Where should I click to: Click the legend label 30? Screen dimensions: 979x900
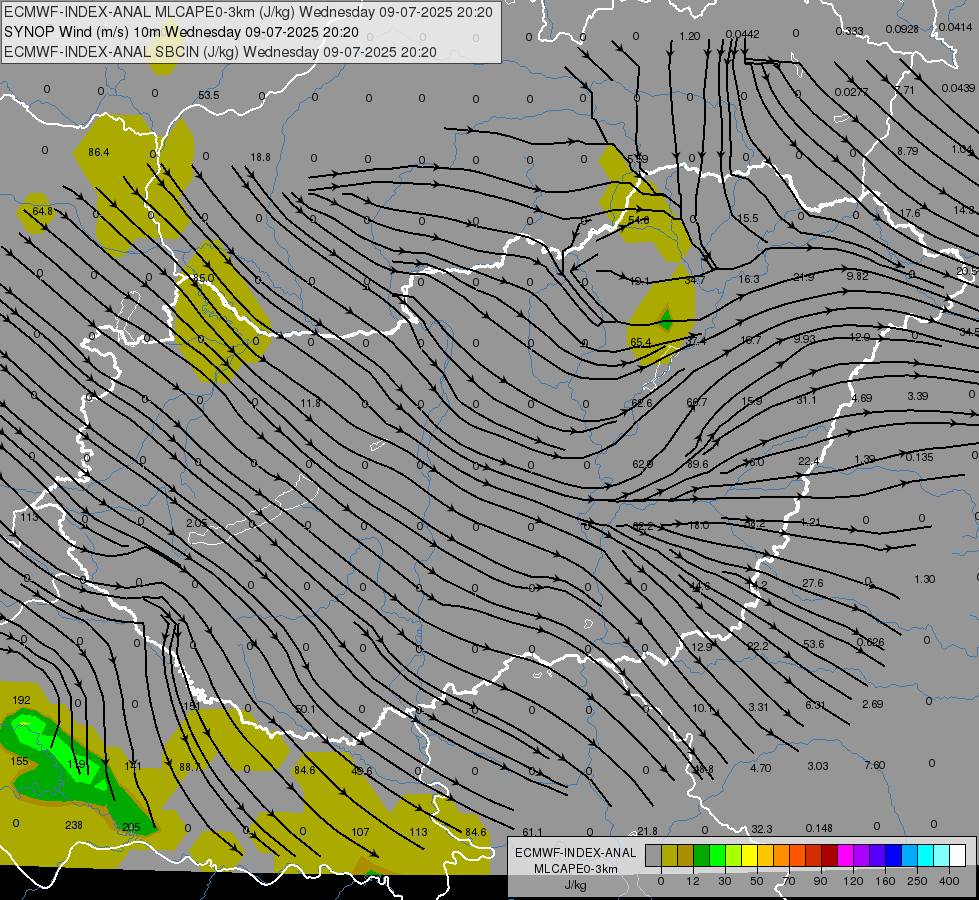point(724,881)
